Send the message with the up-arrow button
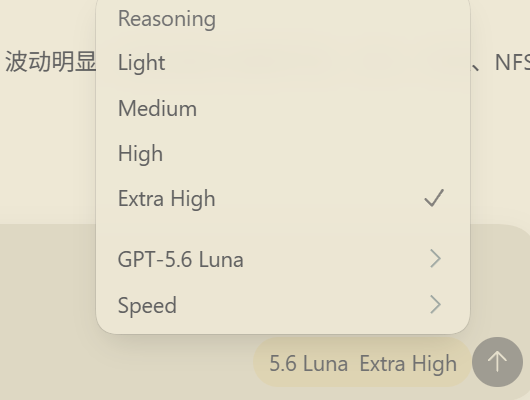 (497, 362)
